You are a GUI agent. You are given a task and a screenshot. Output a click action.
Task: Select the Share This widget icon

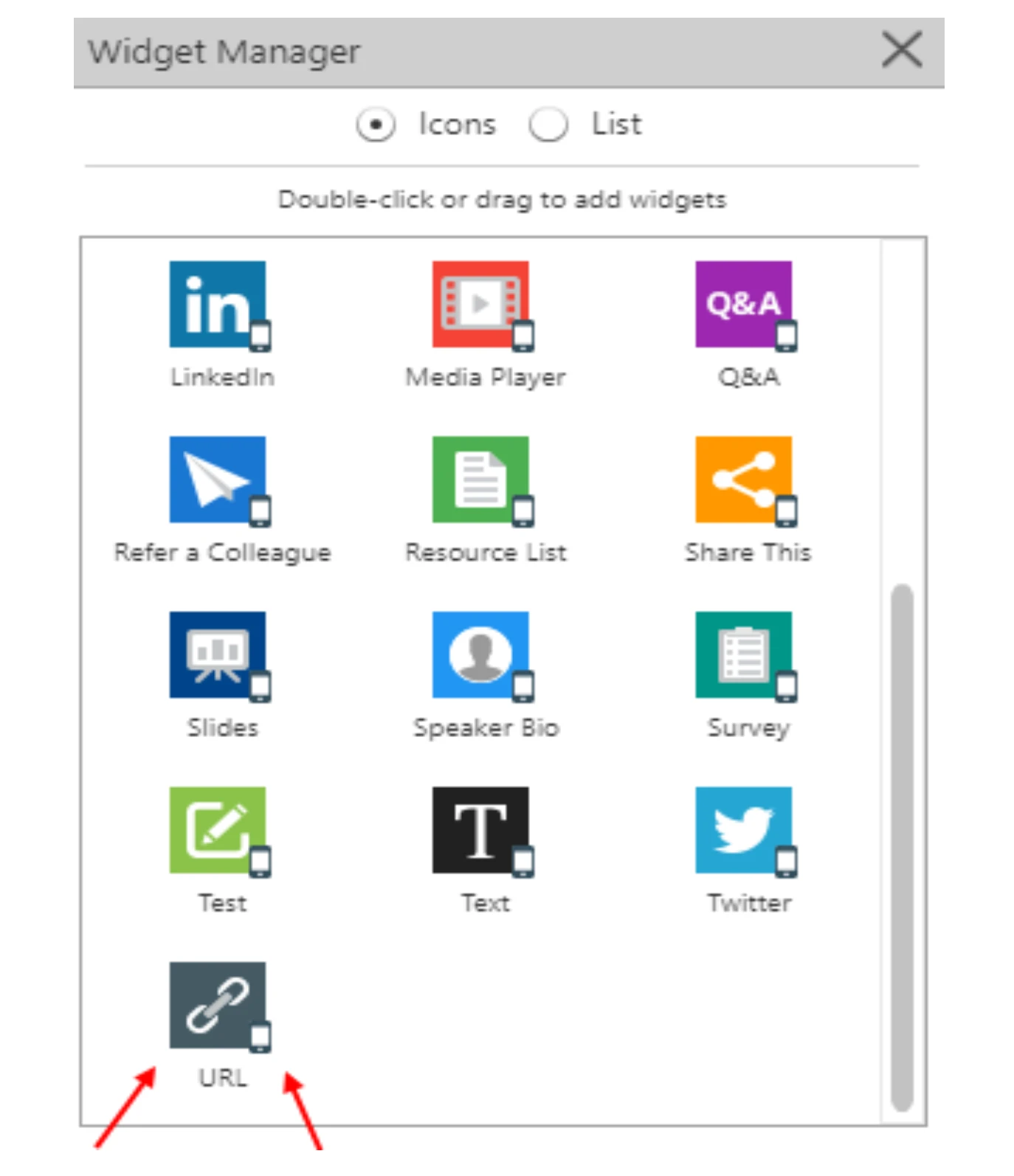point(743,480)
